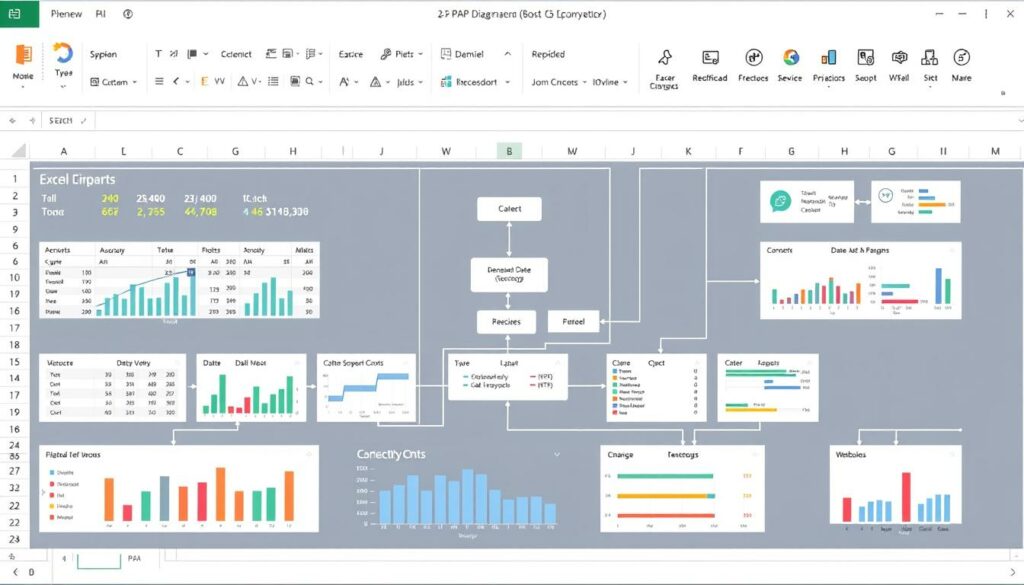The image size is (1024, 585).
Task: Click the WFall icon
Action: [900, 57]
